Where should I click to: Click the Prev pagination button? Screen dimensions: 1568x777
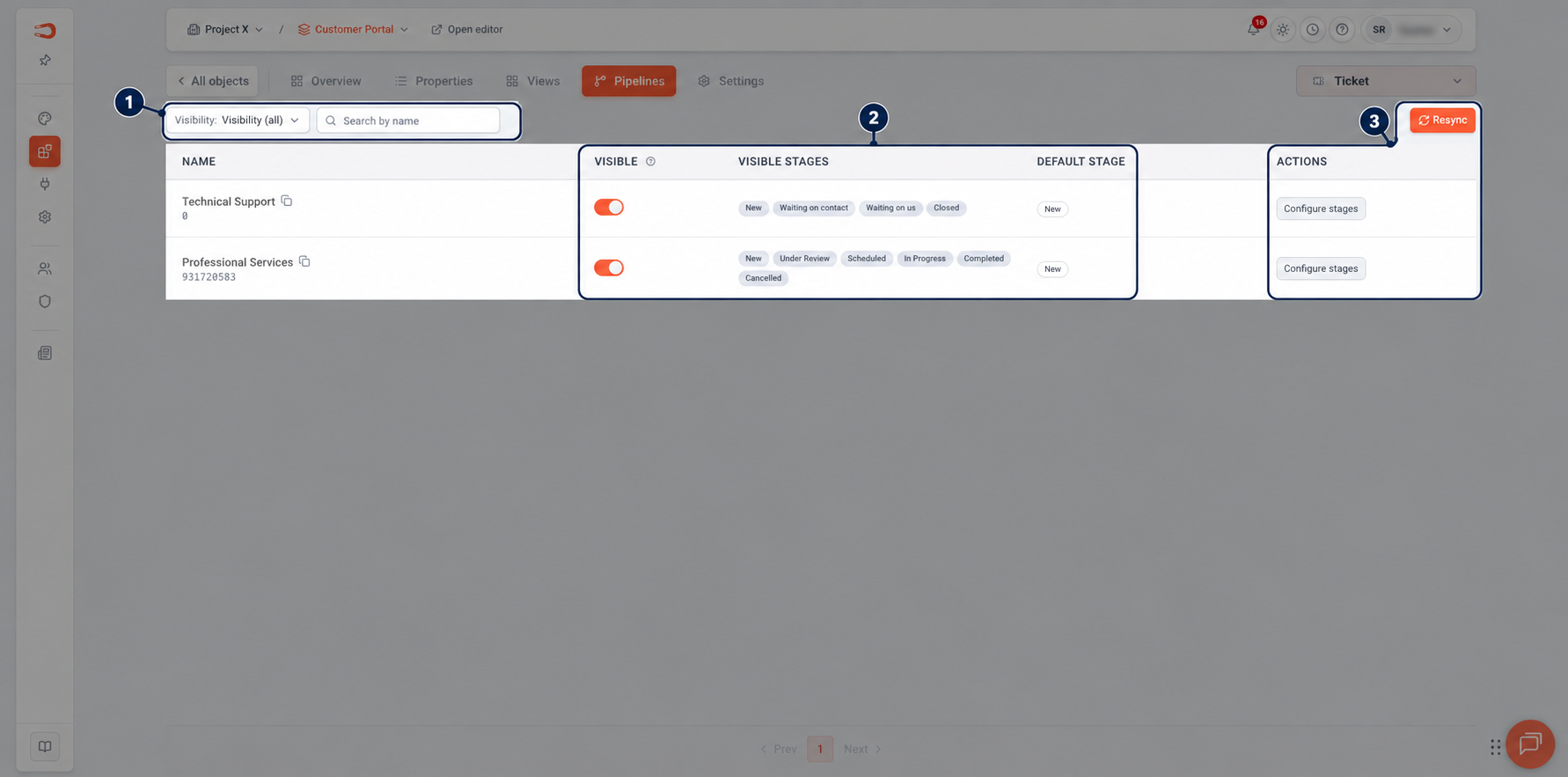[x=779, y=749]
